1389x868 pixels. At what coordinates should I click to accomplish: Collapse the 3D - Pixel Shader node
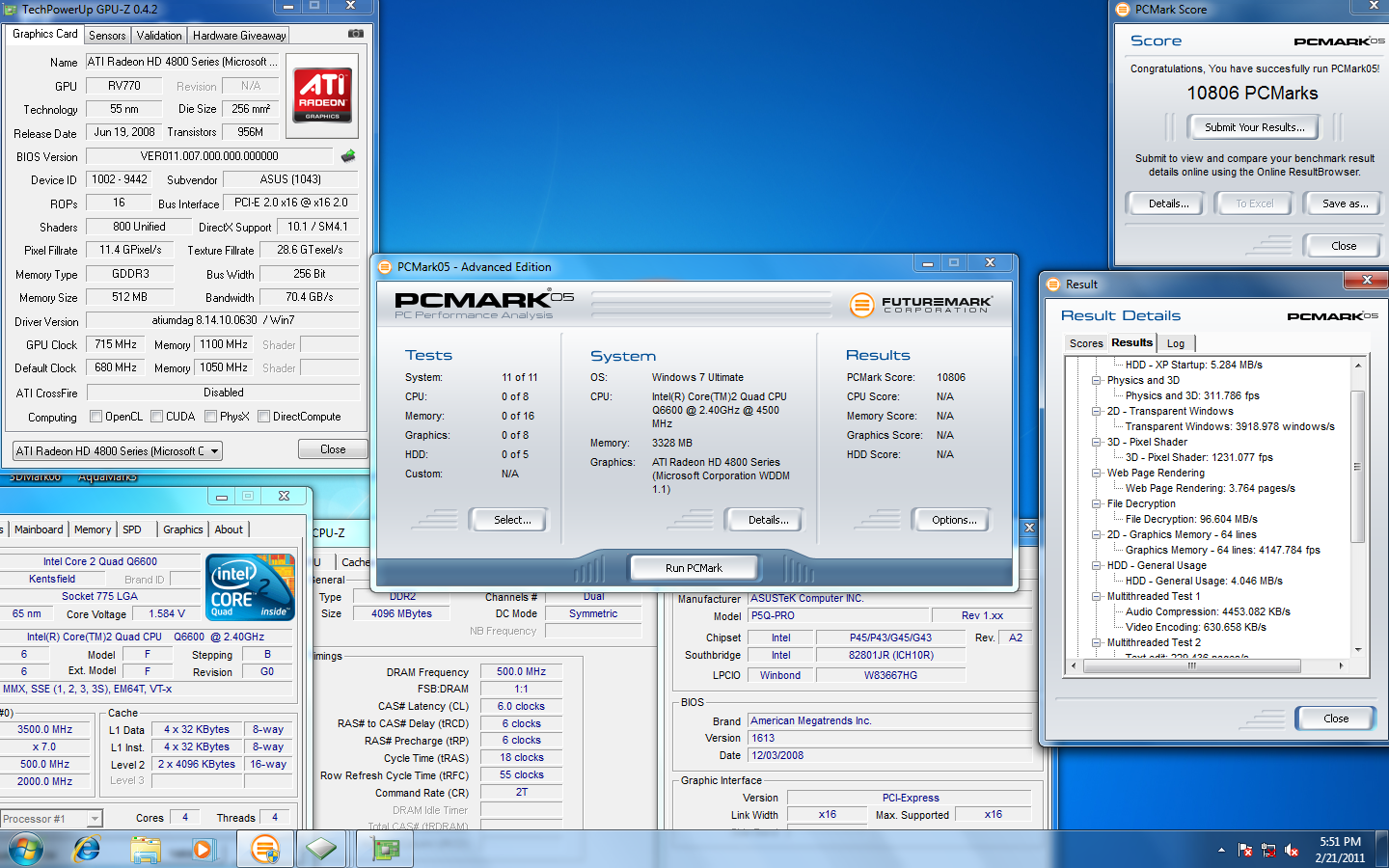tap(1097, 442)
